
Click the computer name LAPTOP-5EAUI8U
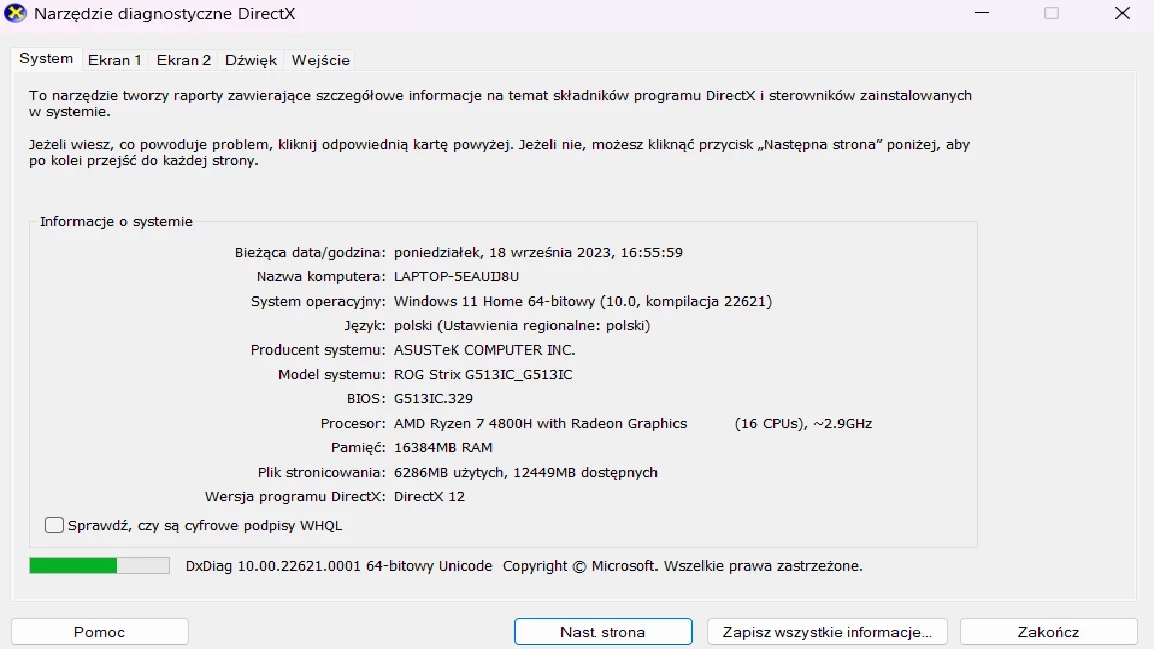456,277
